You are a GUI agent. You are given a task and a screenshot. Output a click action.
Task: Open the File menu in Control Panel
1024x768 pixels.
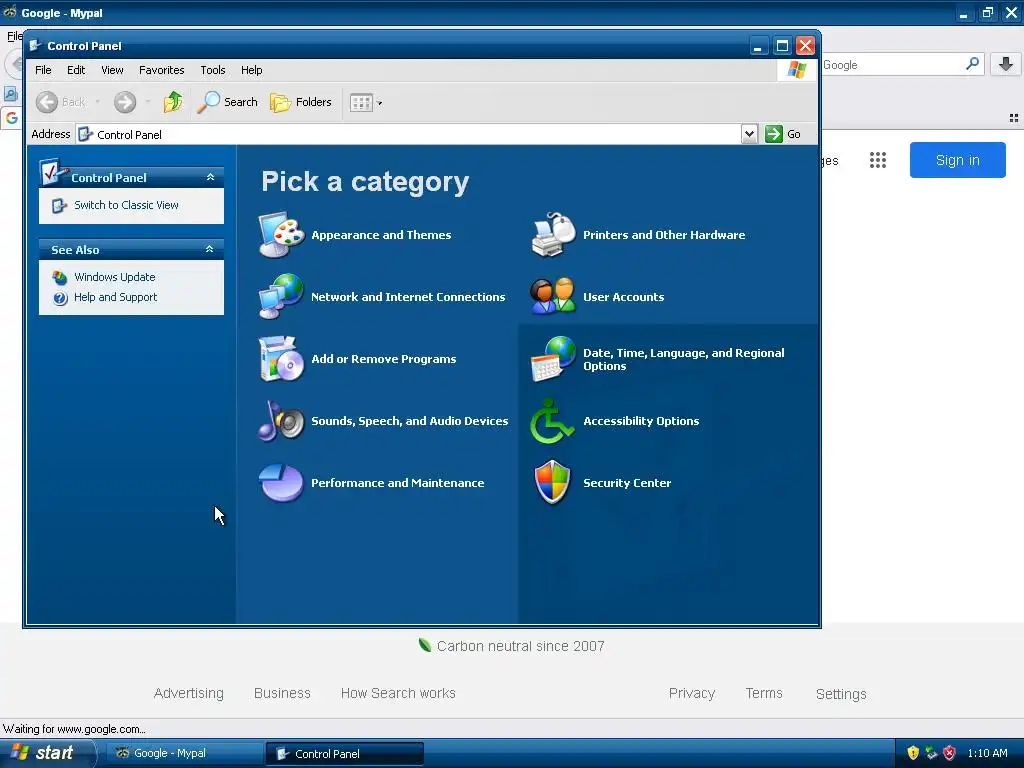[43, 70]
